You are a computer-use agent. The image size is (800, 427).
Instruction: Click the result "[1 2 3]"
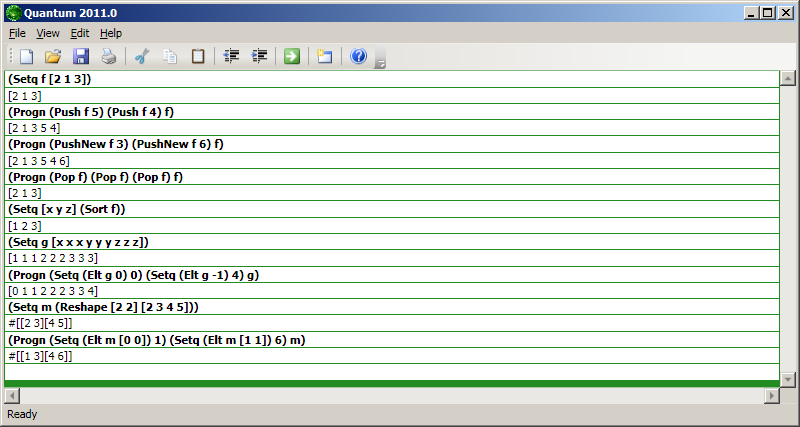tap(392, 225)
